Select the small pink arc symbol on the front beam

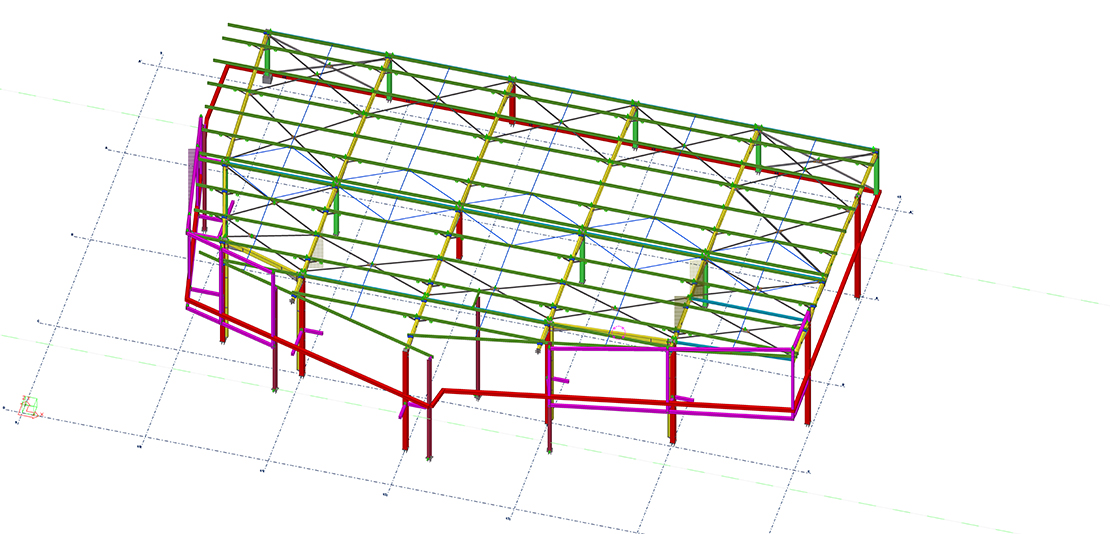click(618, 329)
